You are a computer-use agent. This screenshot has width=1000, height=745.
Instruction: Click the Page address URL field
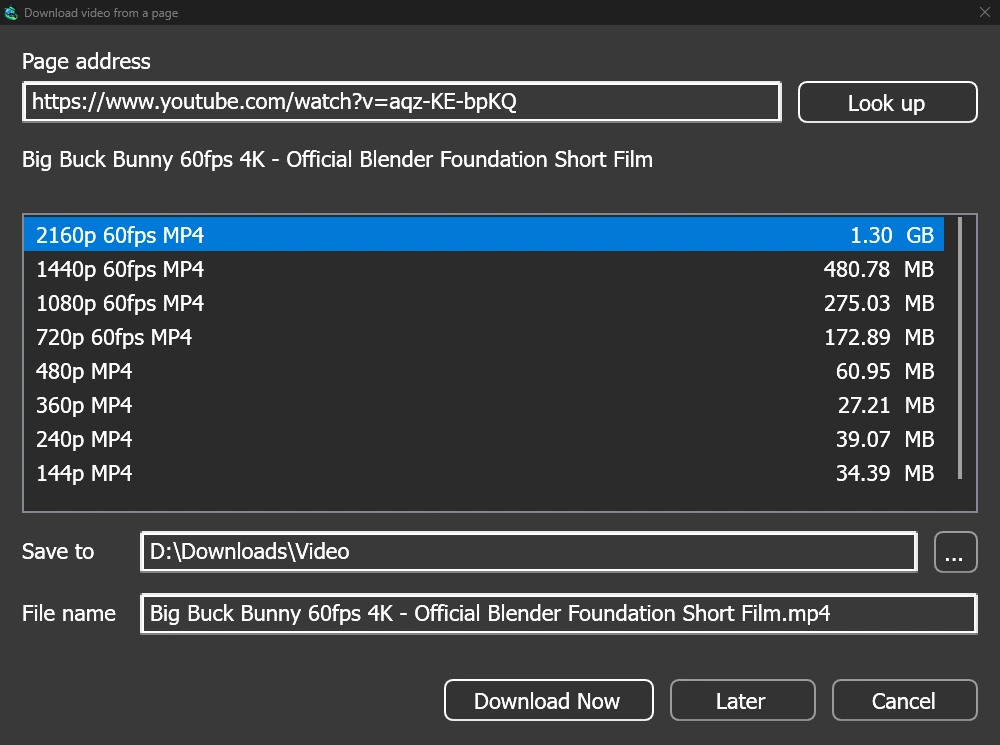(x=402, y=102)
